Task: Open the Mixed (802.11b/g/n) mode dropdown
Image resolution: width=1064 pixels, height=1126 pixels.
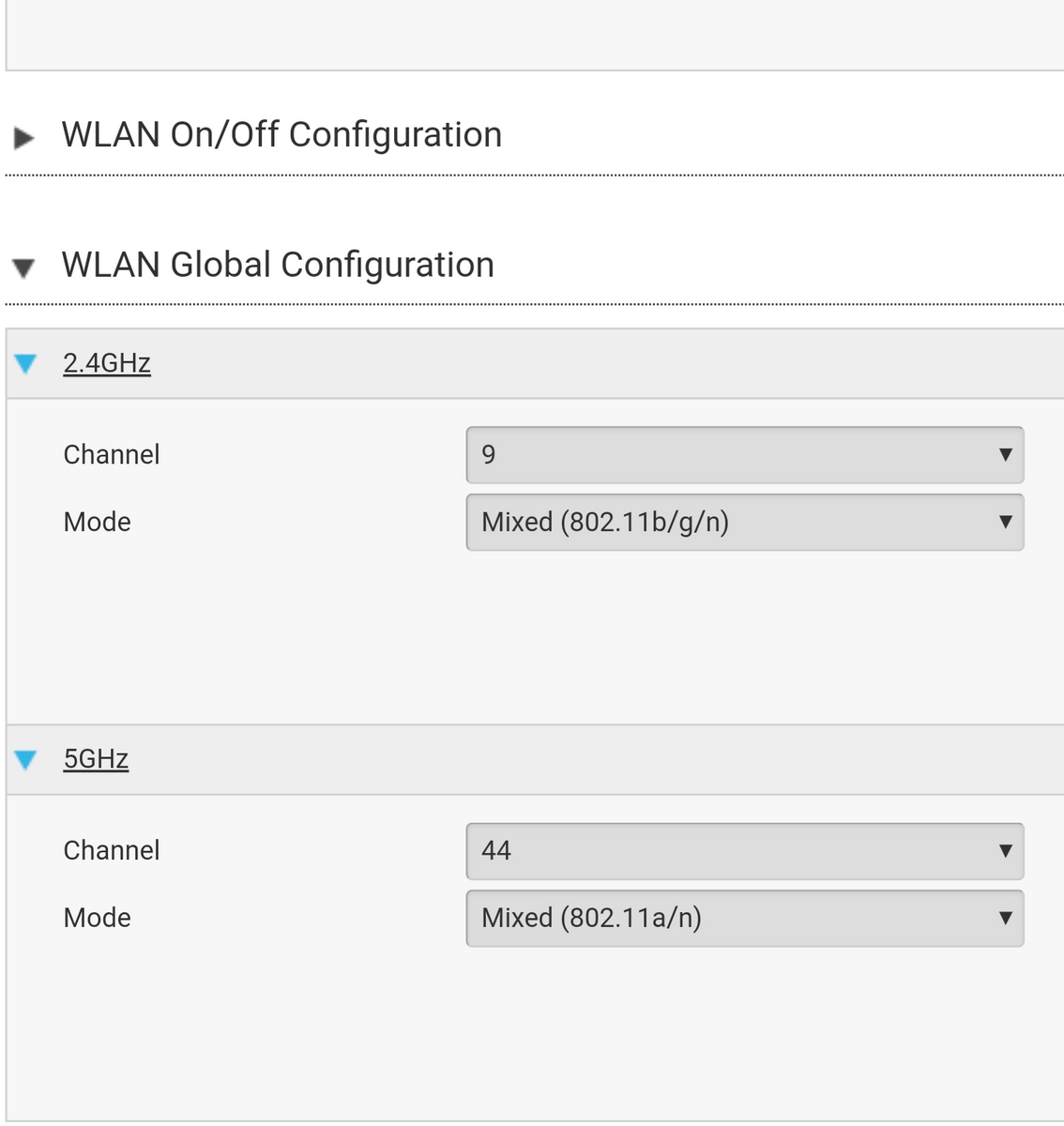Action: tap(745, 522)
